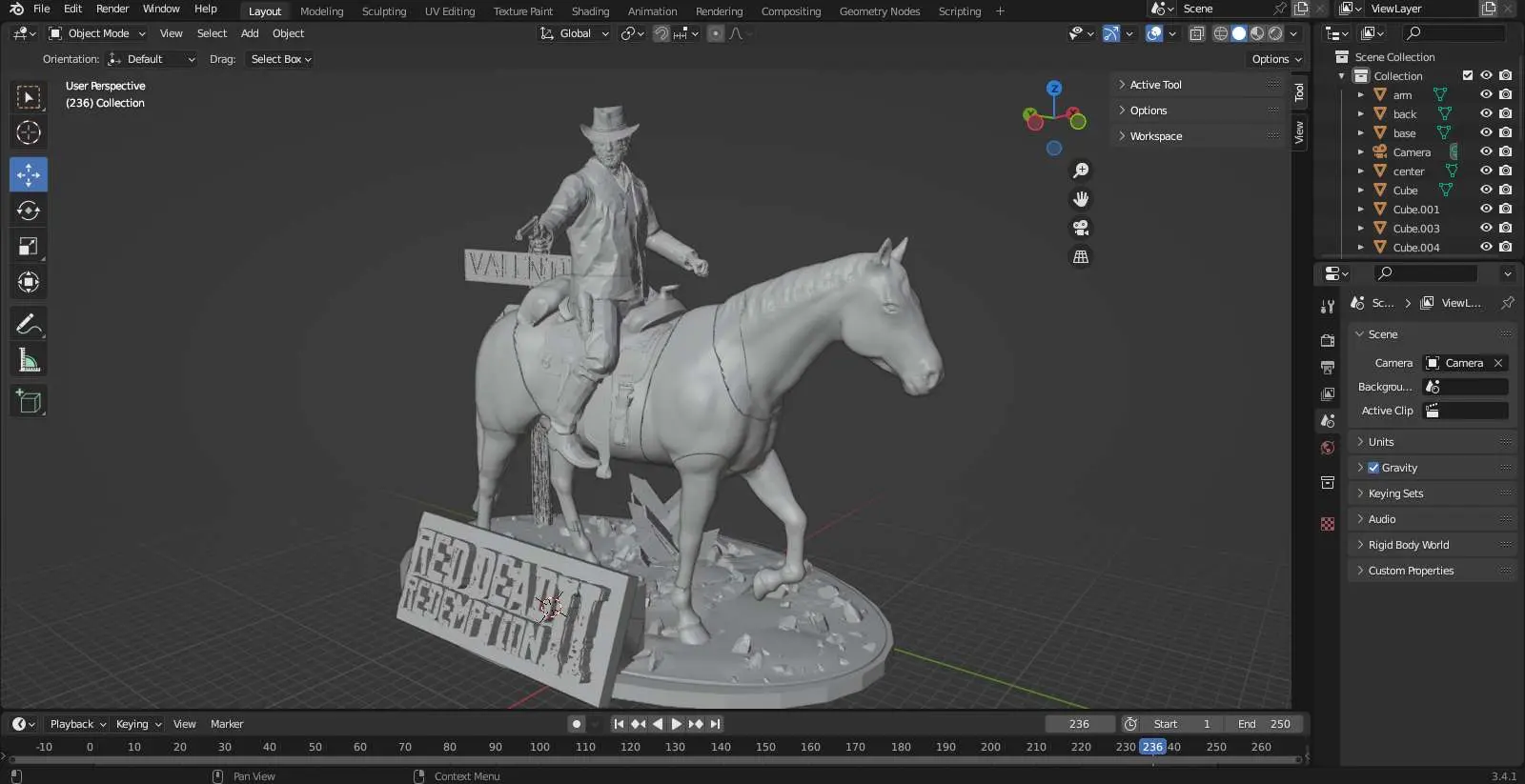Activate the Scale tool
Viewport: 1525px width, 784px height.
coord(29,247)
